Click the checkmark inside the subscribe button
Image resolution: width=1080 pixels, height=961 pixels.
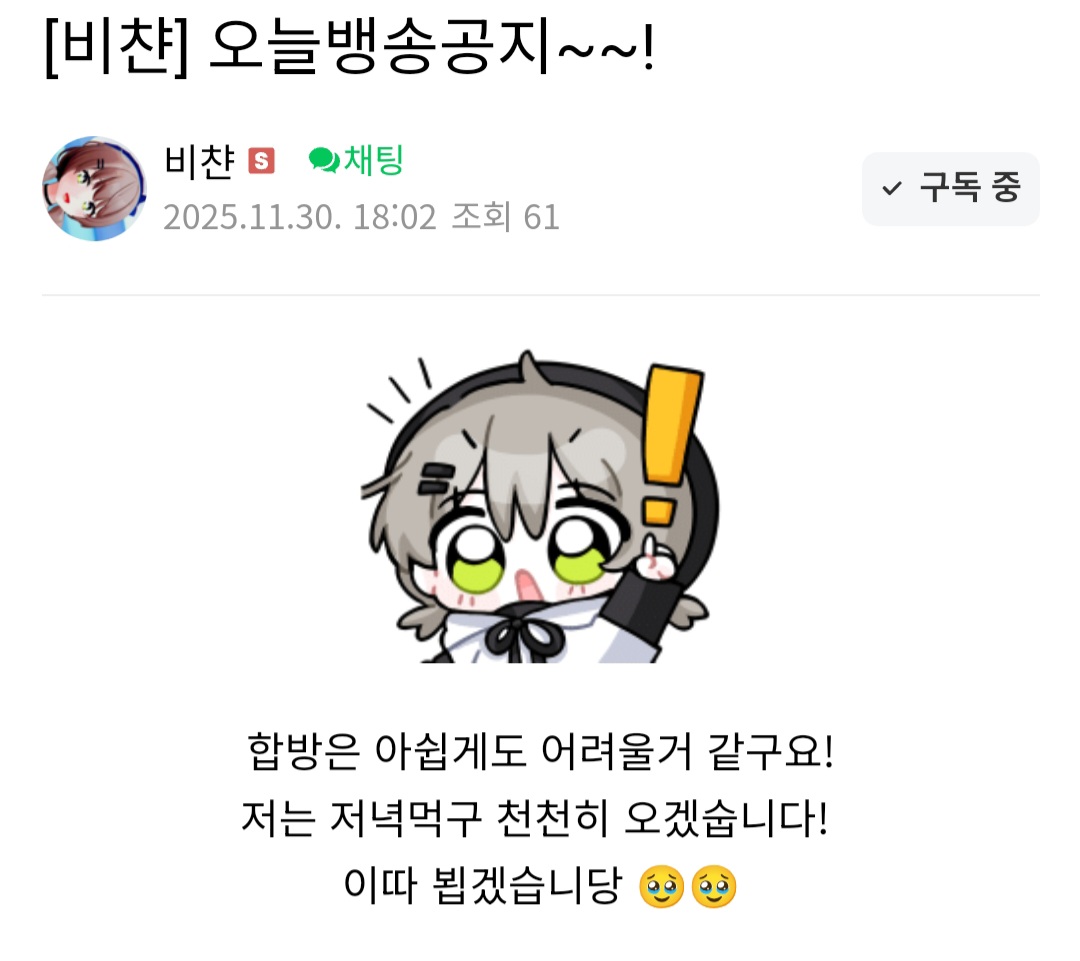(892, 188)
